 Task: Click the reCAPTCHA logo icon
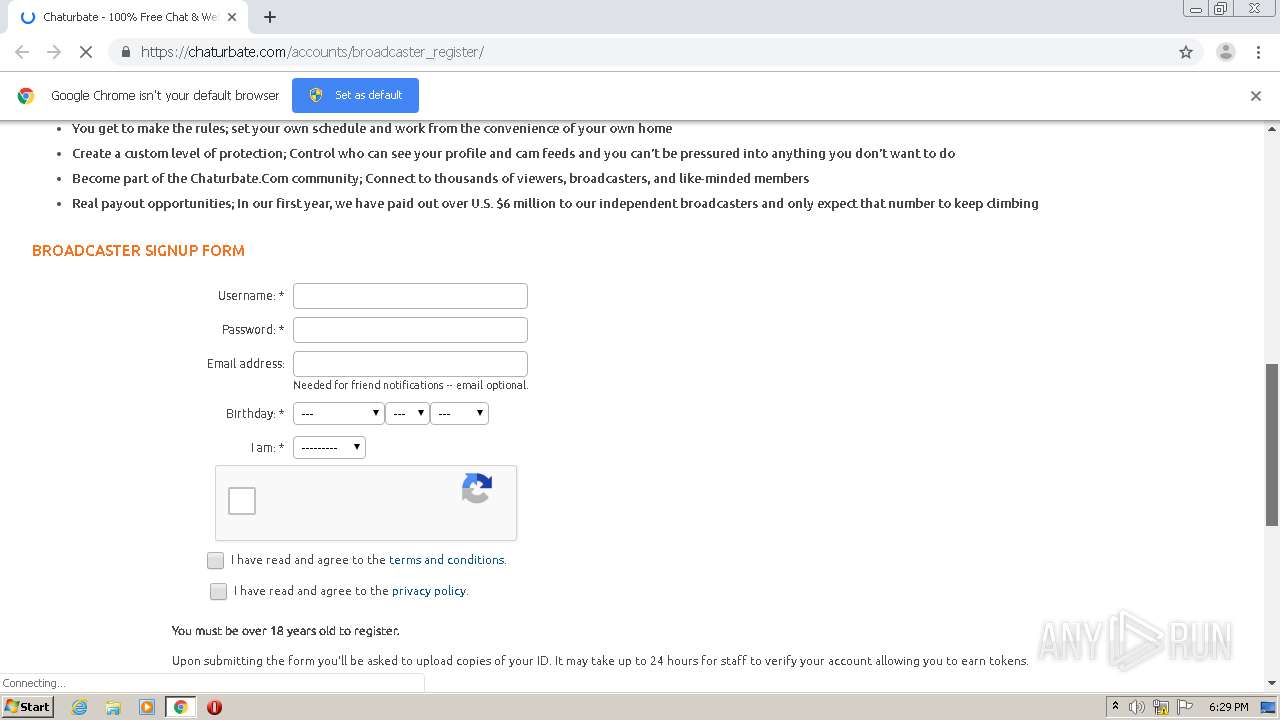(477, 488)
